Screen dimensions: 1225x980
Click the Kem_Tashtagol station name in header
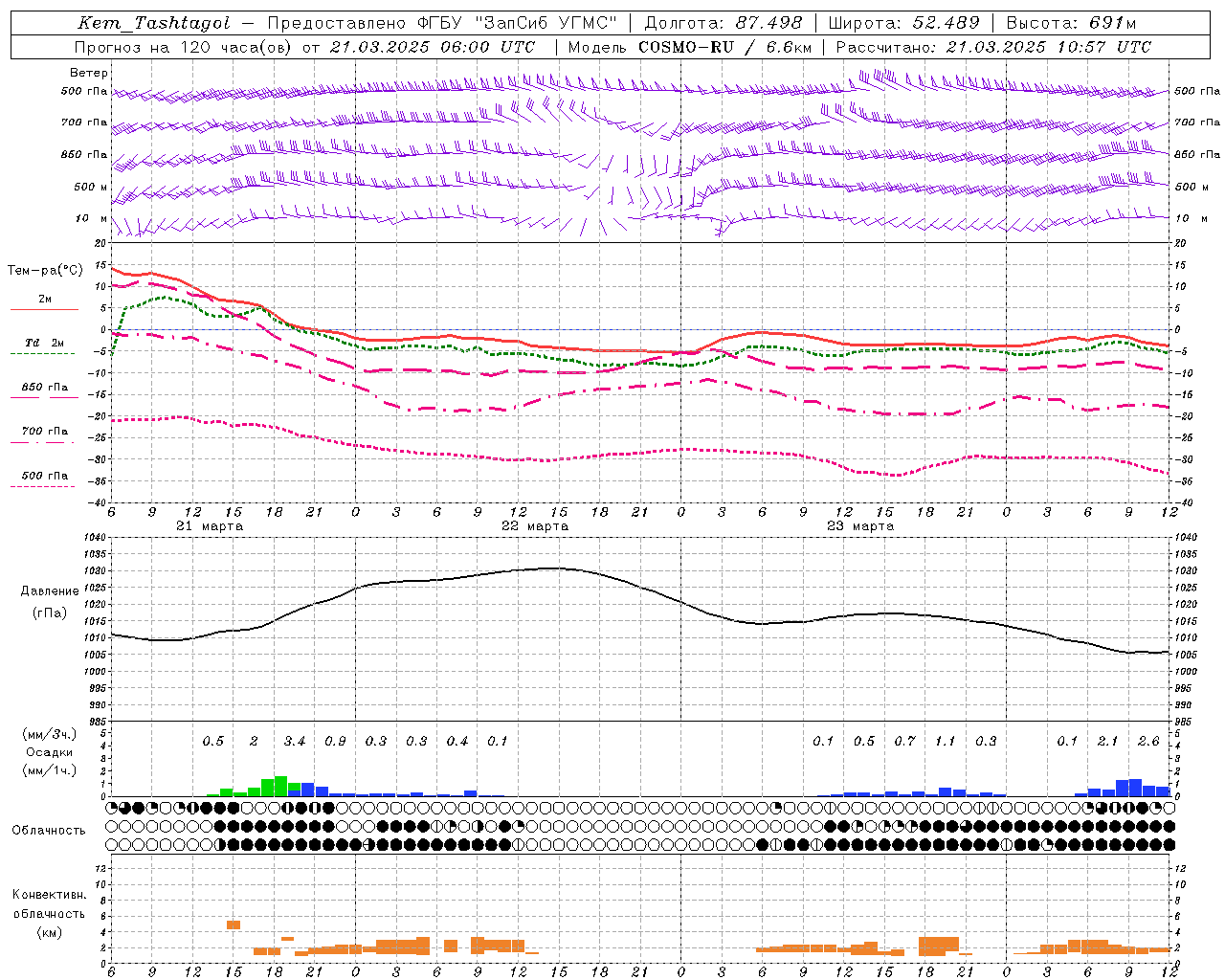tap(154, 23)
